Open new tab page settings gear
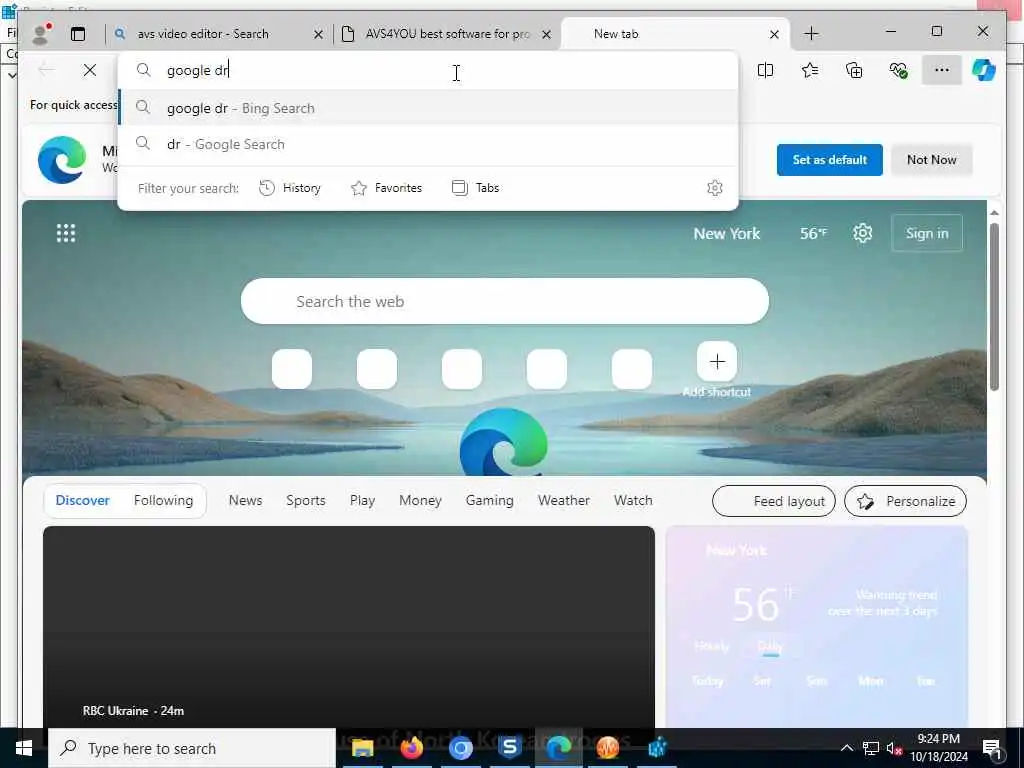The width and height of the screenshot is (1024, 768). [863, 233]
